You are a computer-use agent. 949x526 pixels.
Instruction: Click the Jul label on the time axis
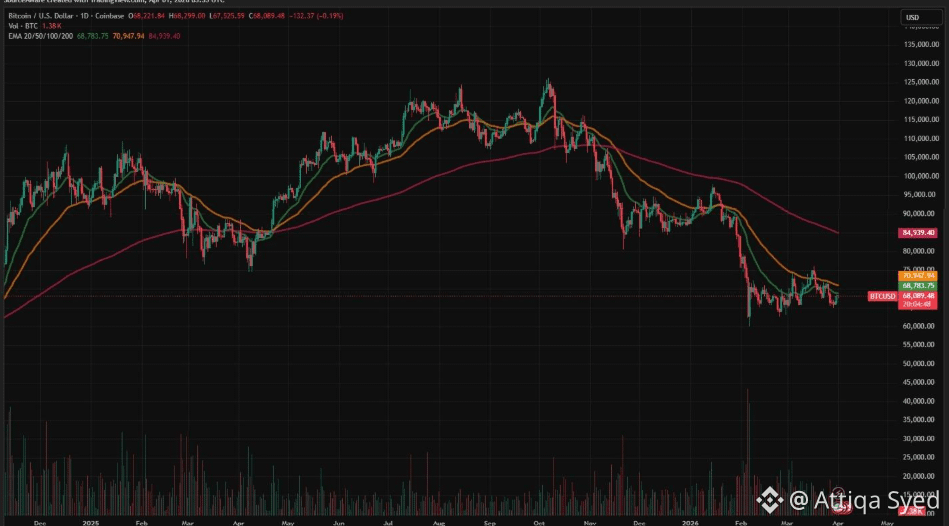pos(387,522)
